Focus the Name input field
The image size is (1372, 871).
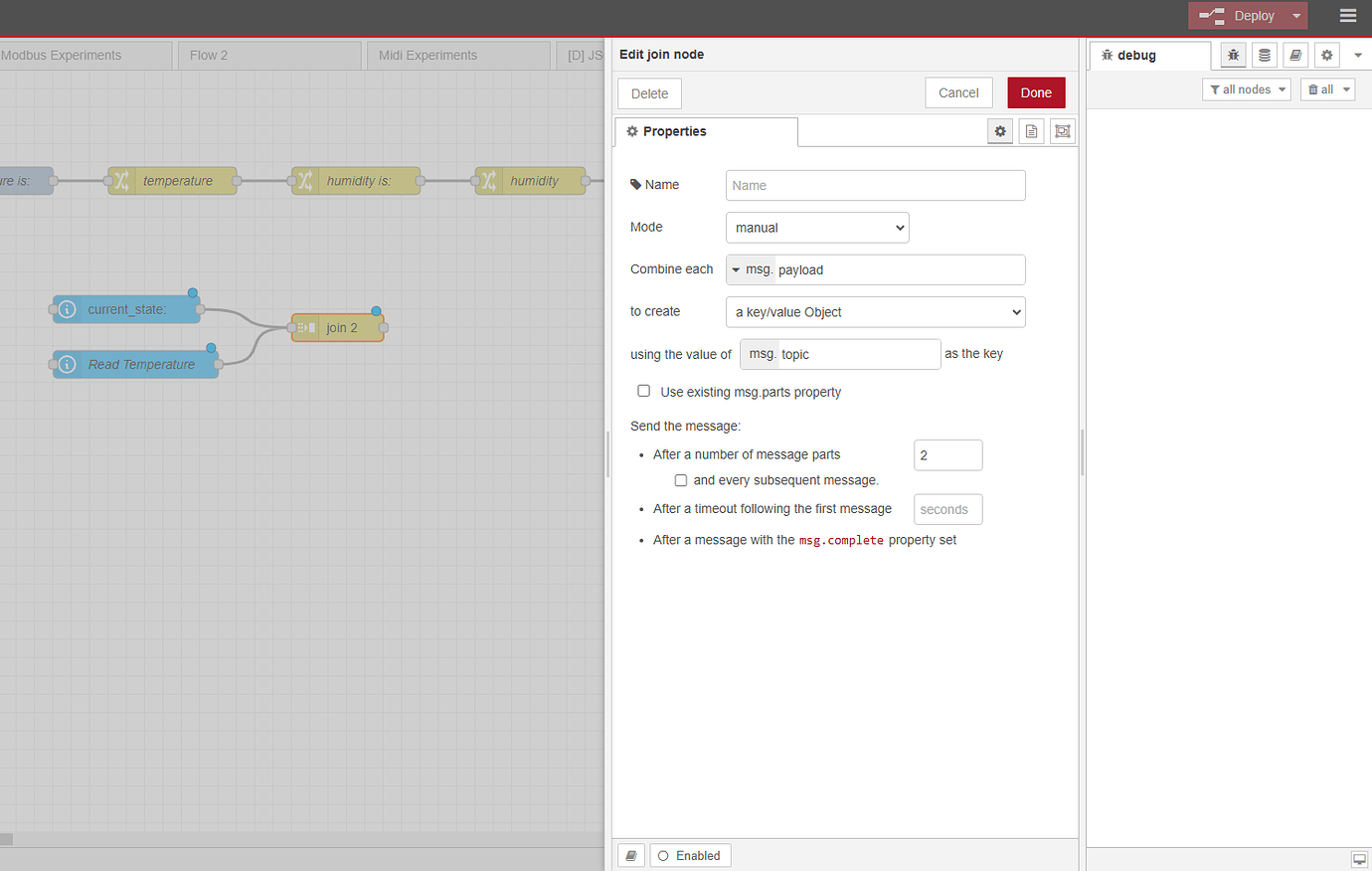click(x=876, y=186)
